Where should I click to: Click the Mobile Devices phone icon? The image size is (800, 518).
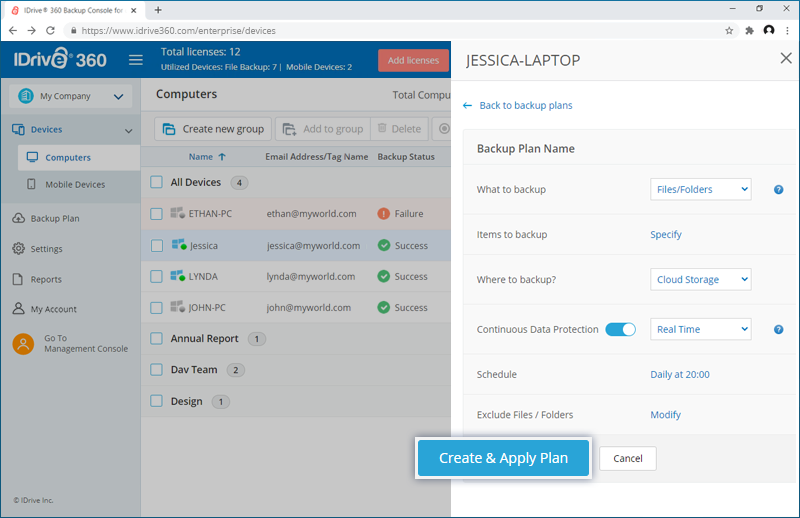pos(31,184)
